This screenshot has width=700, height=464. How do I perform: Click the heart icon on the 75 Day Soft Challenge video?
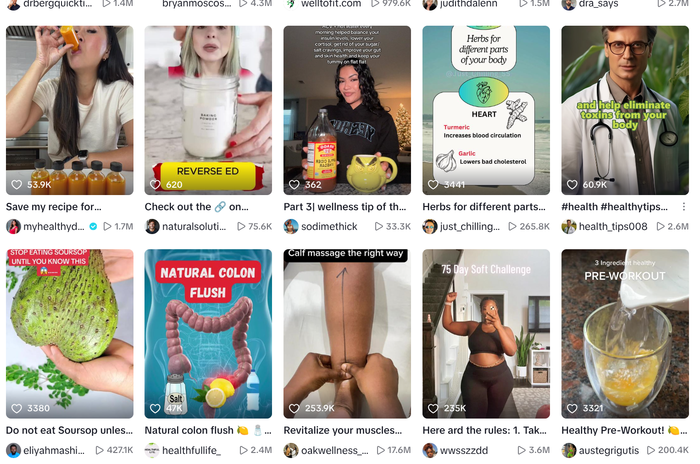433,408
